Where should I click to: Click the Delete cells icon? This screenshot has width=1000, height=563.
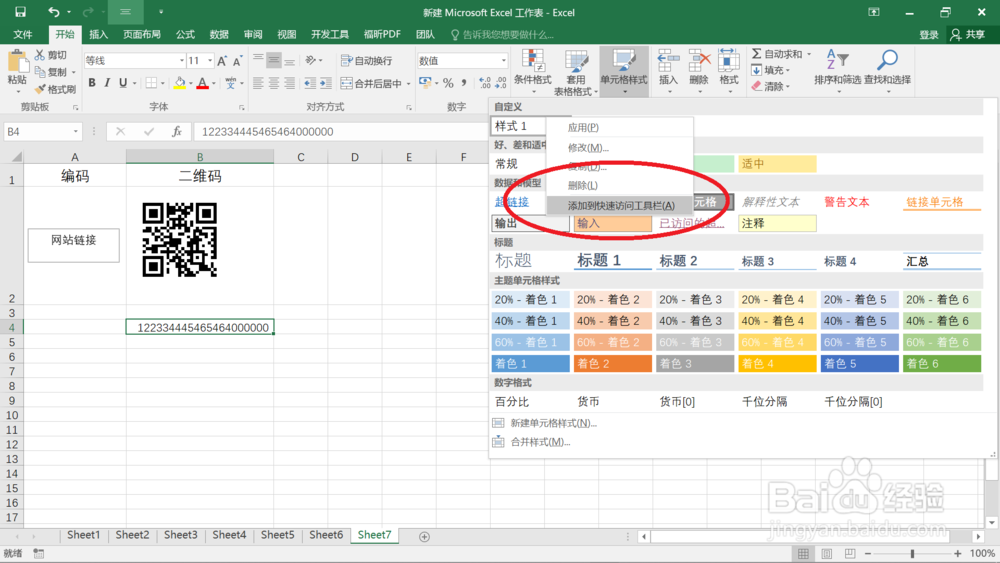[x=699, y=61]
